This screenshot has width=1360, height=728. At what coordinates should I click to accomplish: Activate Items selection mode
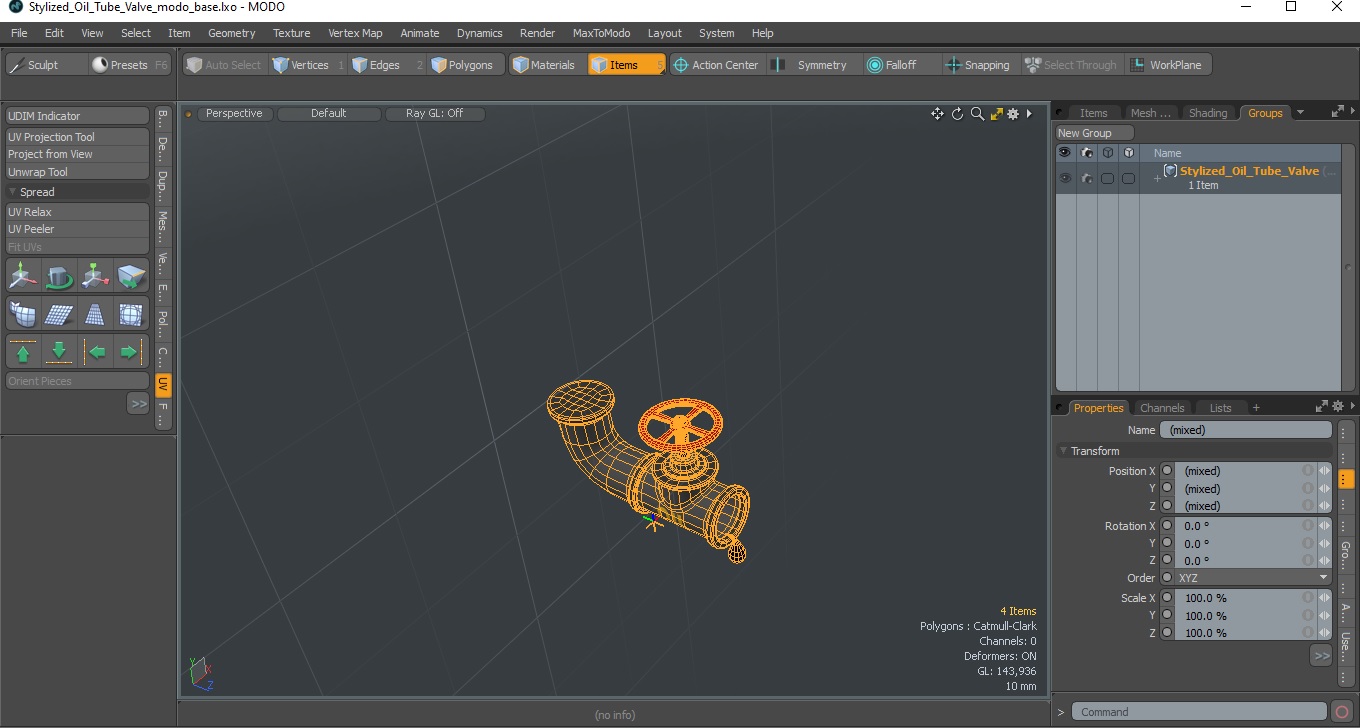pos(626,65)
